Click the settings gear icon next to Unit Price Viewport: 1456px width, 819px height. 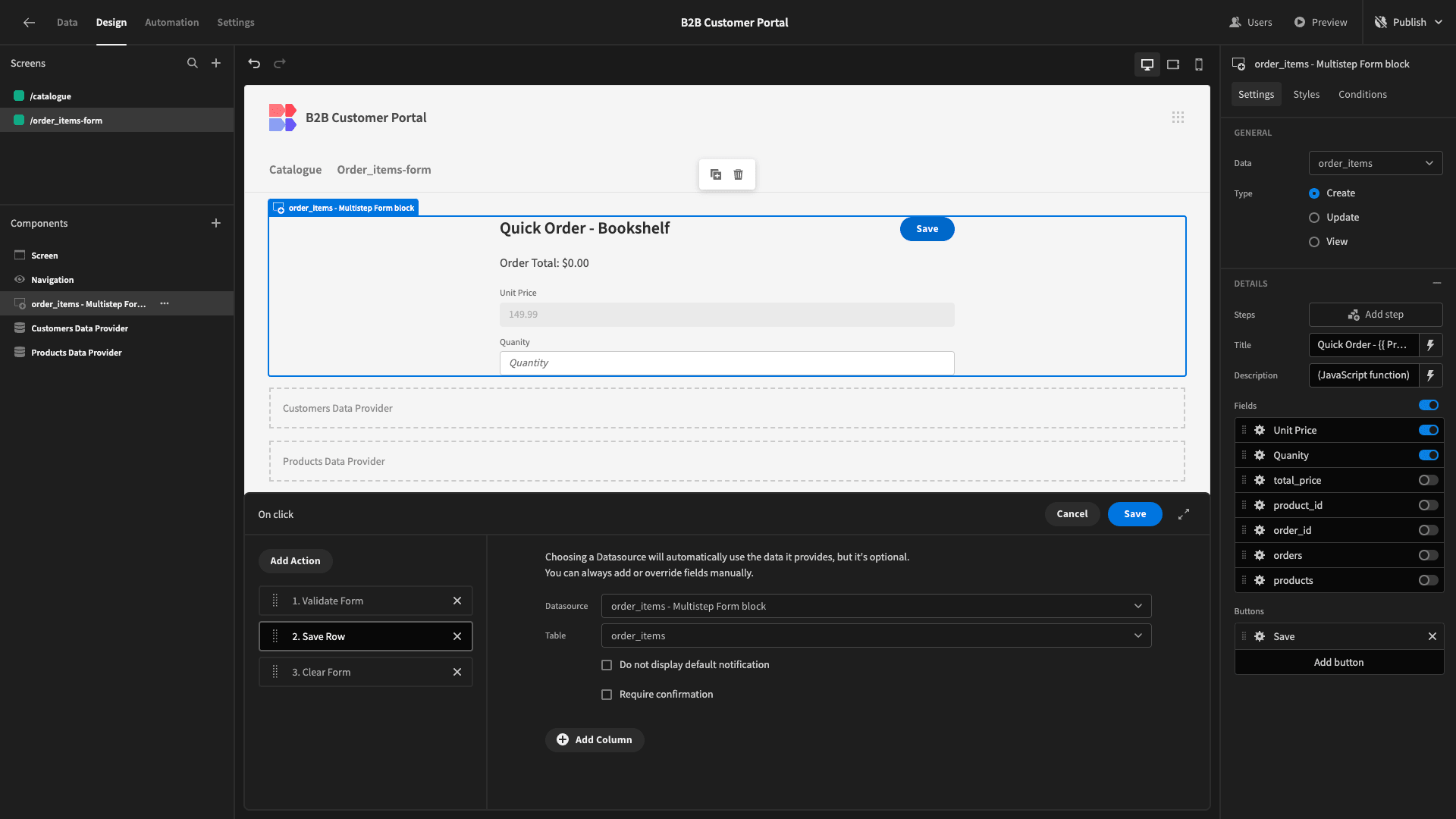tap(1260, 430)
